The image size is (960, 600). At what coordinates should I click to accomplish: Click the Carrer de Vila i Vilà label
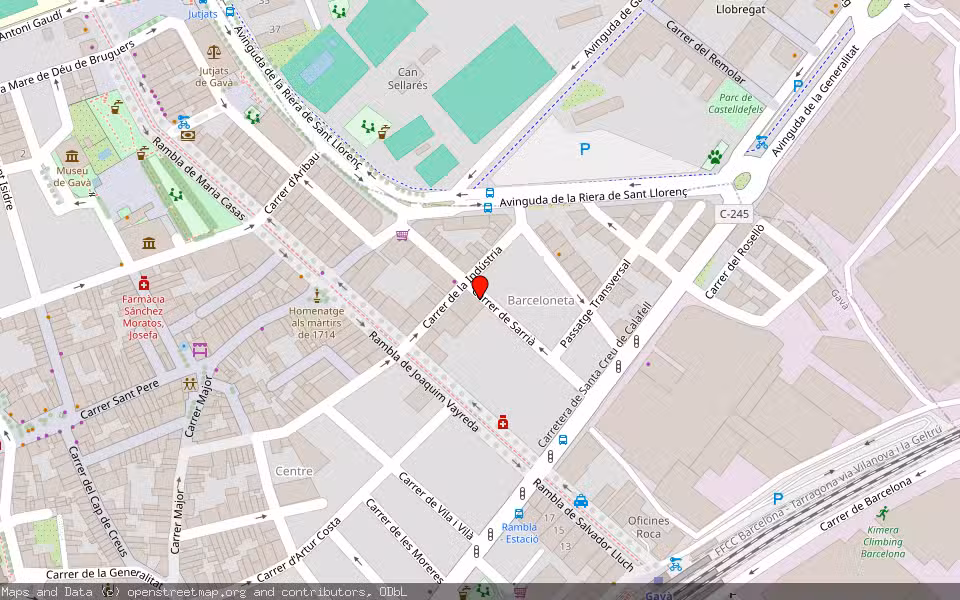coord(437,506)
